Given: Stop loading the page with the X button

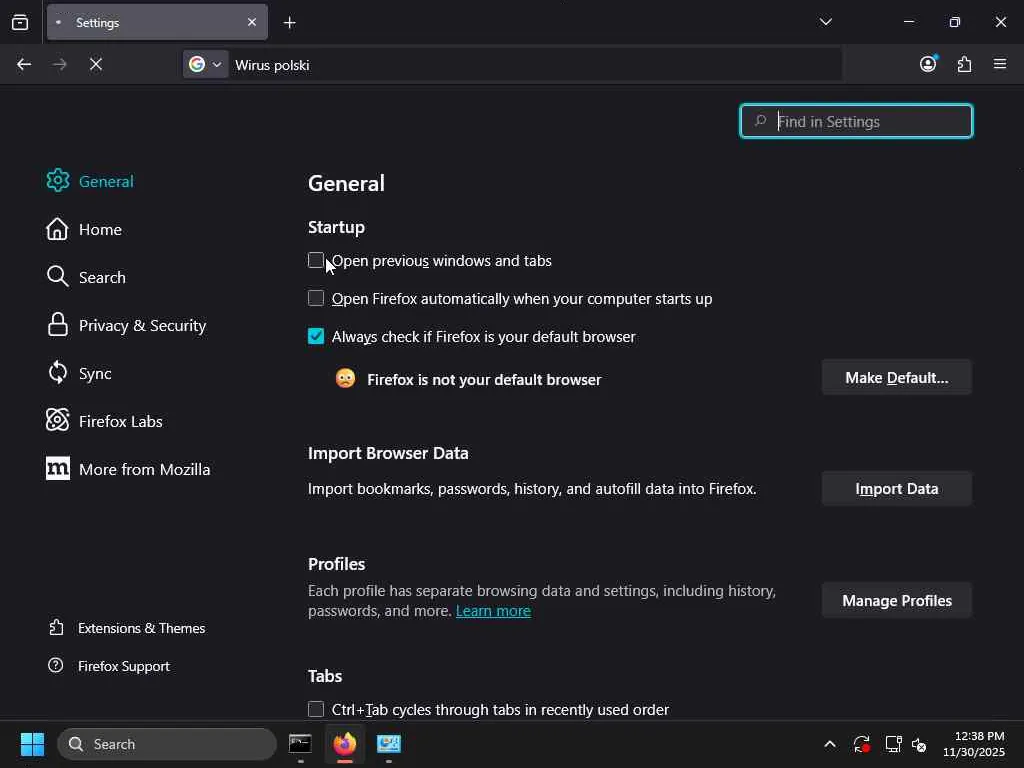Looking at the screenshot, I should pyautogui.click(x=95, y=64).
